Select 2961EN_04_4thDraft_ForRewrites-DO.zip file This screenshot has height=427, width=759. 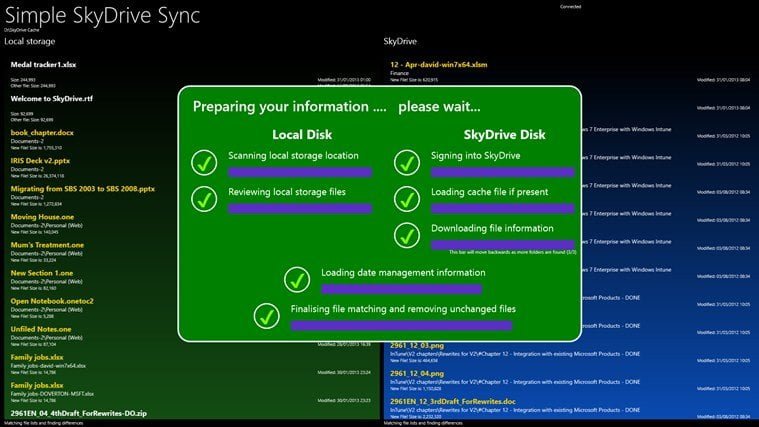click(x=78, y=413)
